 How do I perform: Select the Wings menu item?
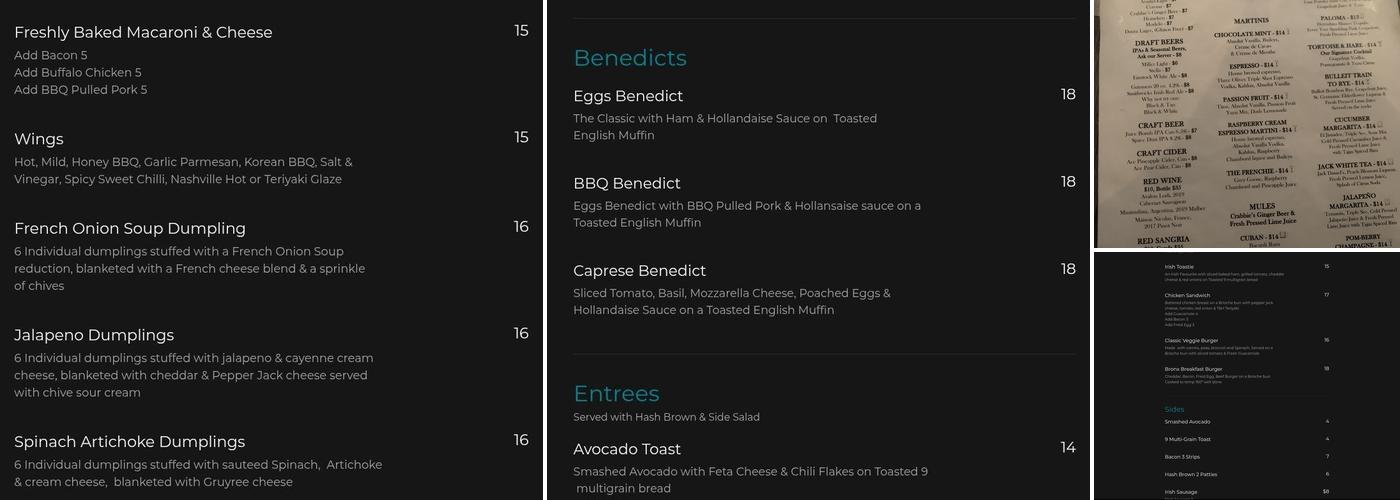click(x=39, y=139)
